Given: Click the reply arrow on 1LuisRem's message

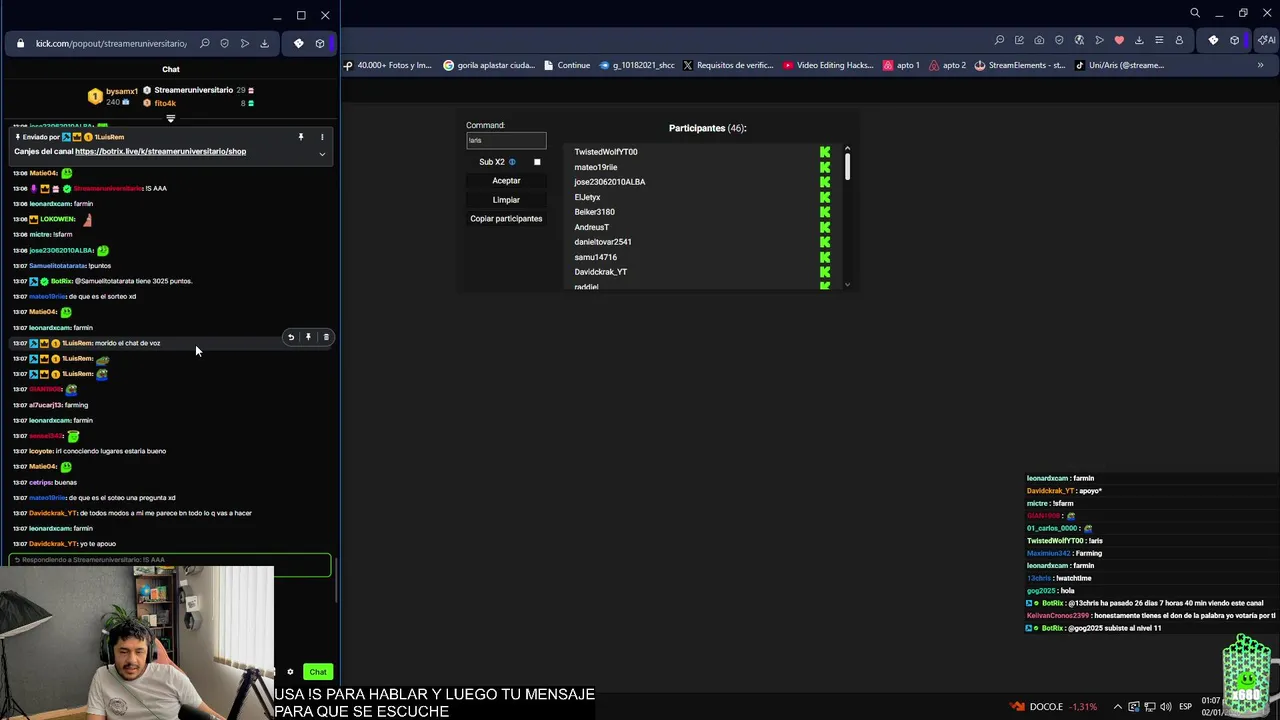Looking at the screenshot, I should tap(291, 337).
